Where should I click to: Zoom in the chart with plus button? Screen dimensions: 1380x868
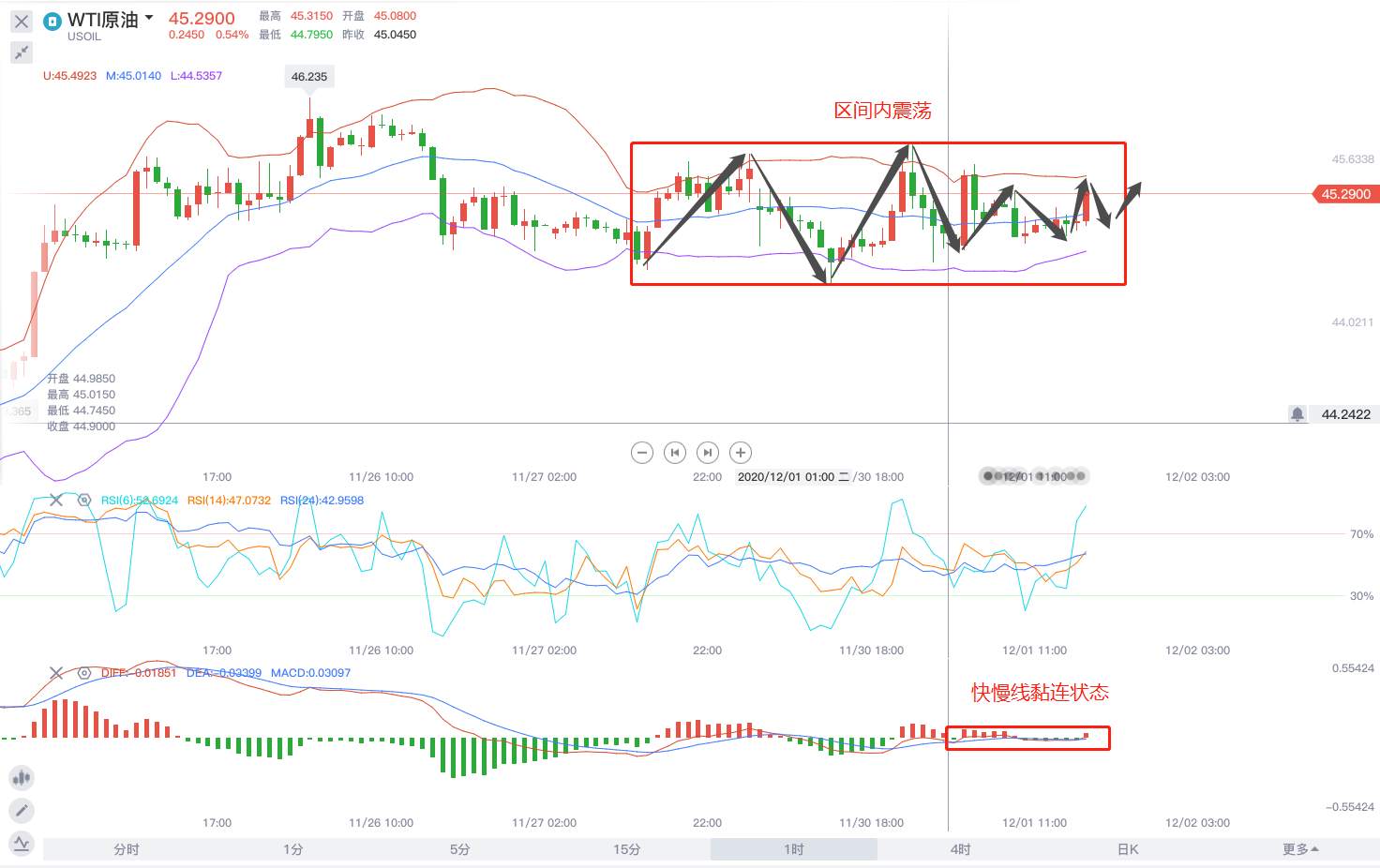pos(741,453)
